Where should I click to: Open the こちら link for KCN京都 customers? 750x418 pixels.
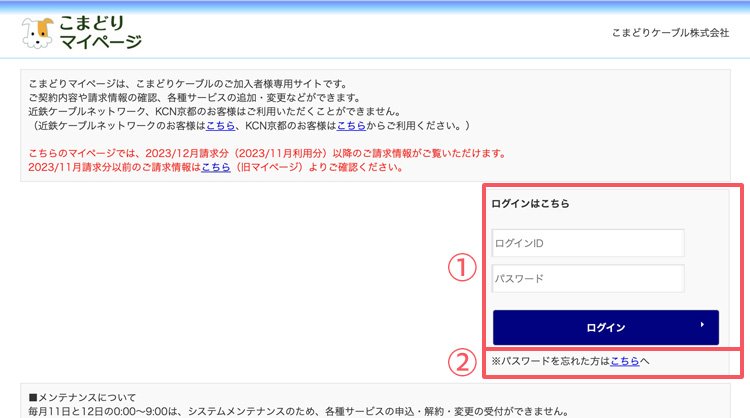[351, 126]
